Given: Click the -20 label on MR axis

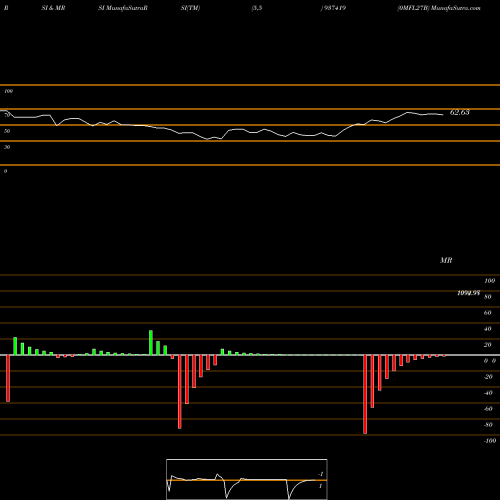Looking at the screenshot, I should click(x=488, y=377).
